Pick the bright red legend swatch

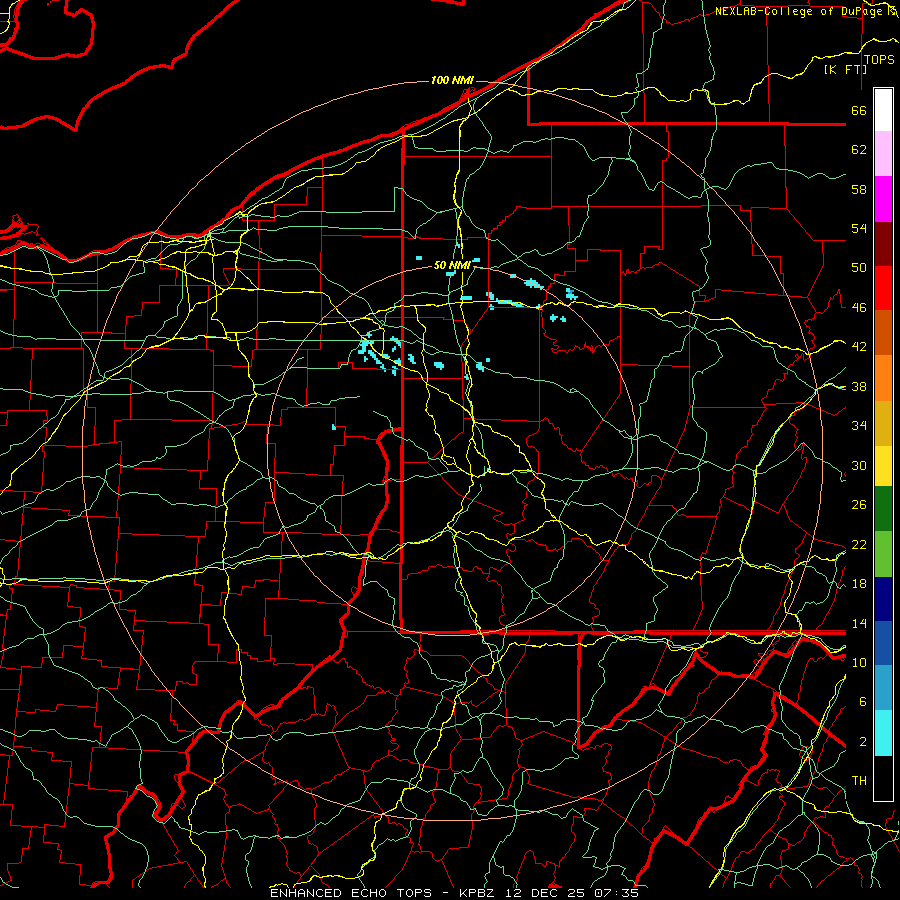click(x=883, y=288)
